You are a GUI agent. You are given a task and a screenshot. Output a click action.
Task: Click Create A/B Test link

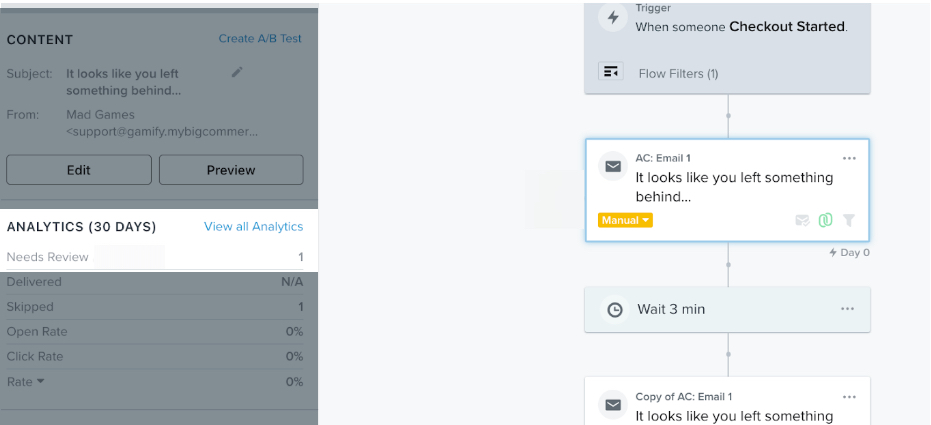click(x=260, y=39)
